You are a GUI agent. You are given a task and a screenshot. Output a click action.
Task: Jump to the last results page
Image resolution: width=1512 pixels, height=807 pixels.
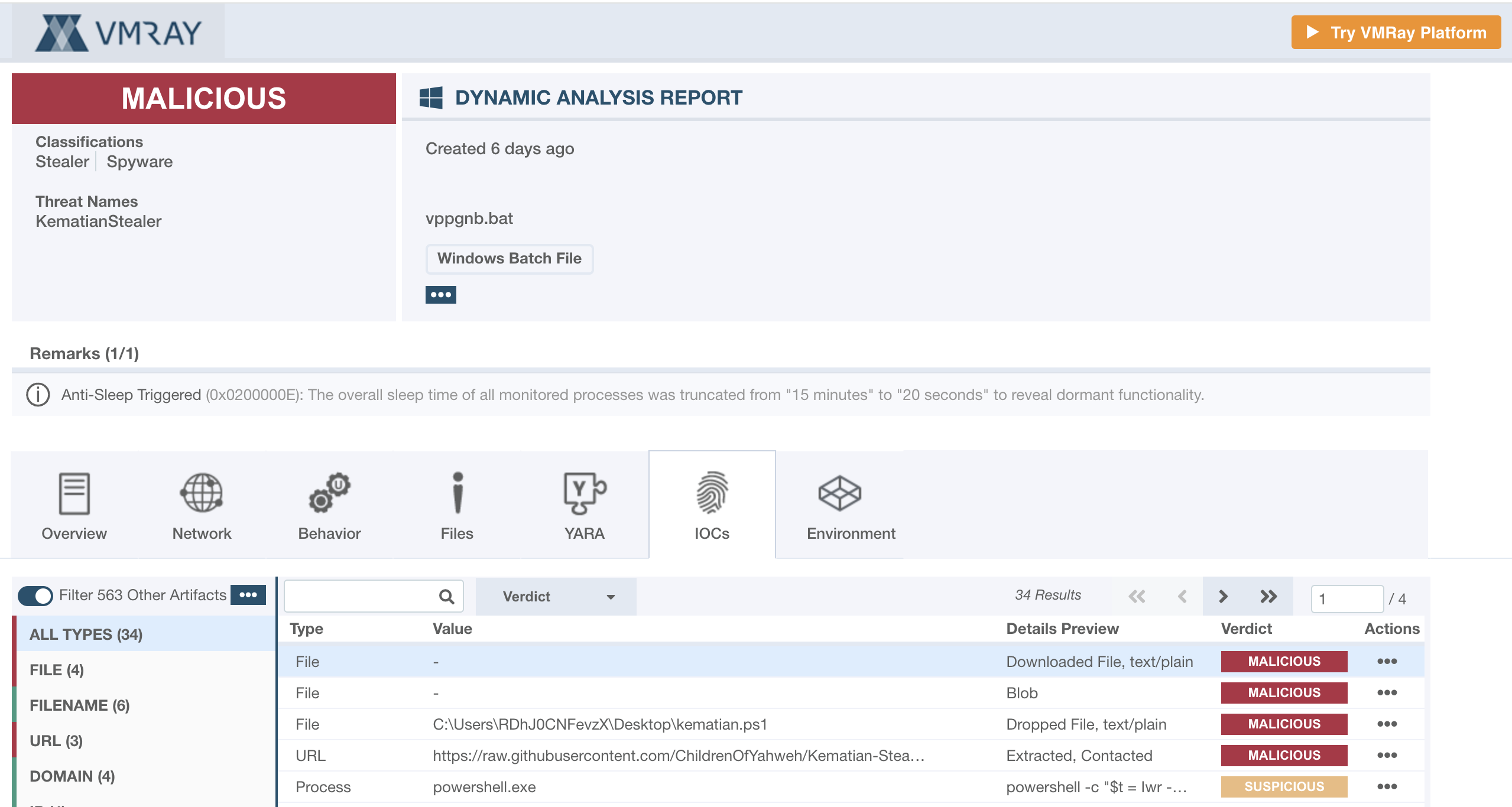pyautogui.click(x=1268, y=597)
